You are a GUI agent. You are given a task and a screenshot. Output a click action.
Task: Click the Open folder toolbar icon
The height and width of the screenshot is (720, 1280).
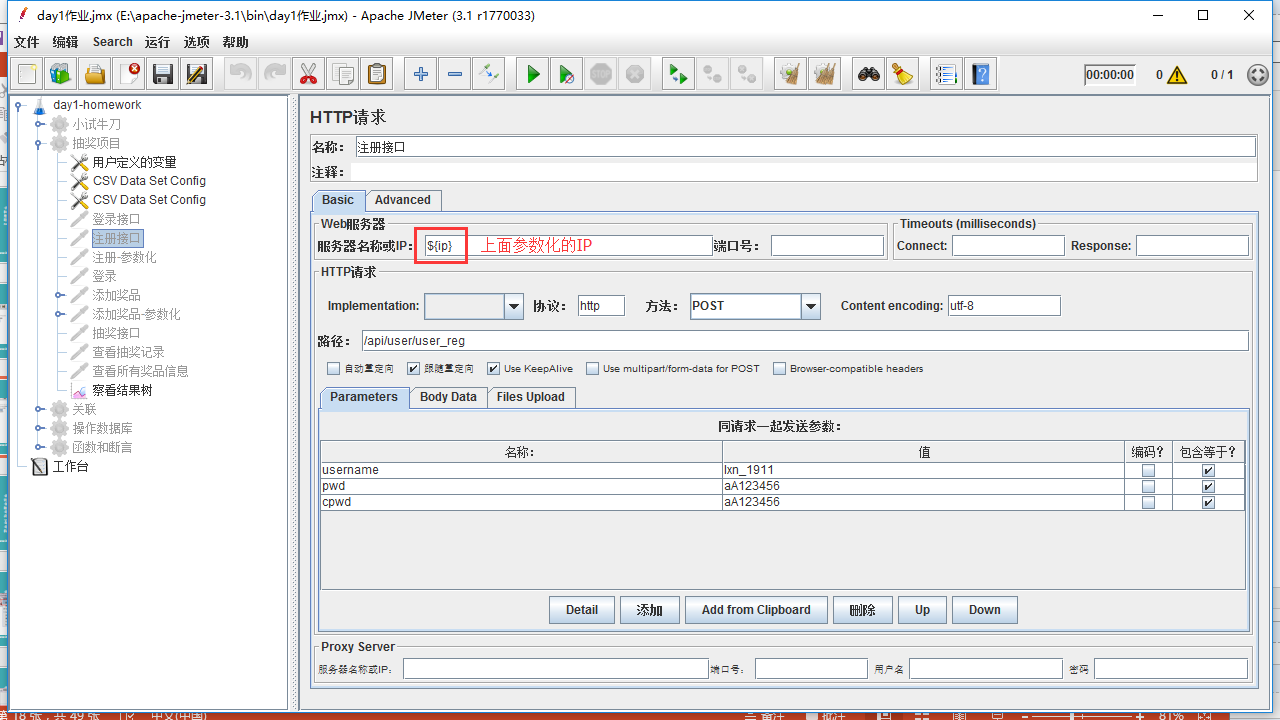[95, 74]
